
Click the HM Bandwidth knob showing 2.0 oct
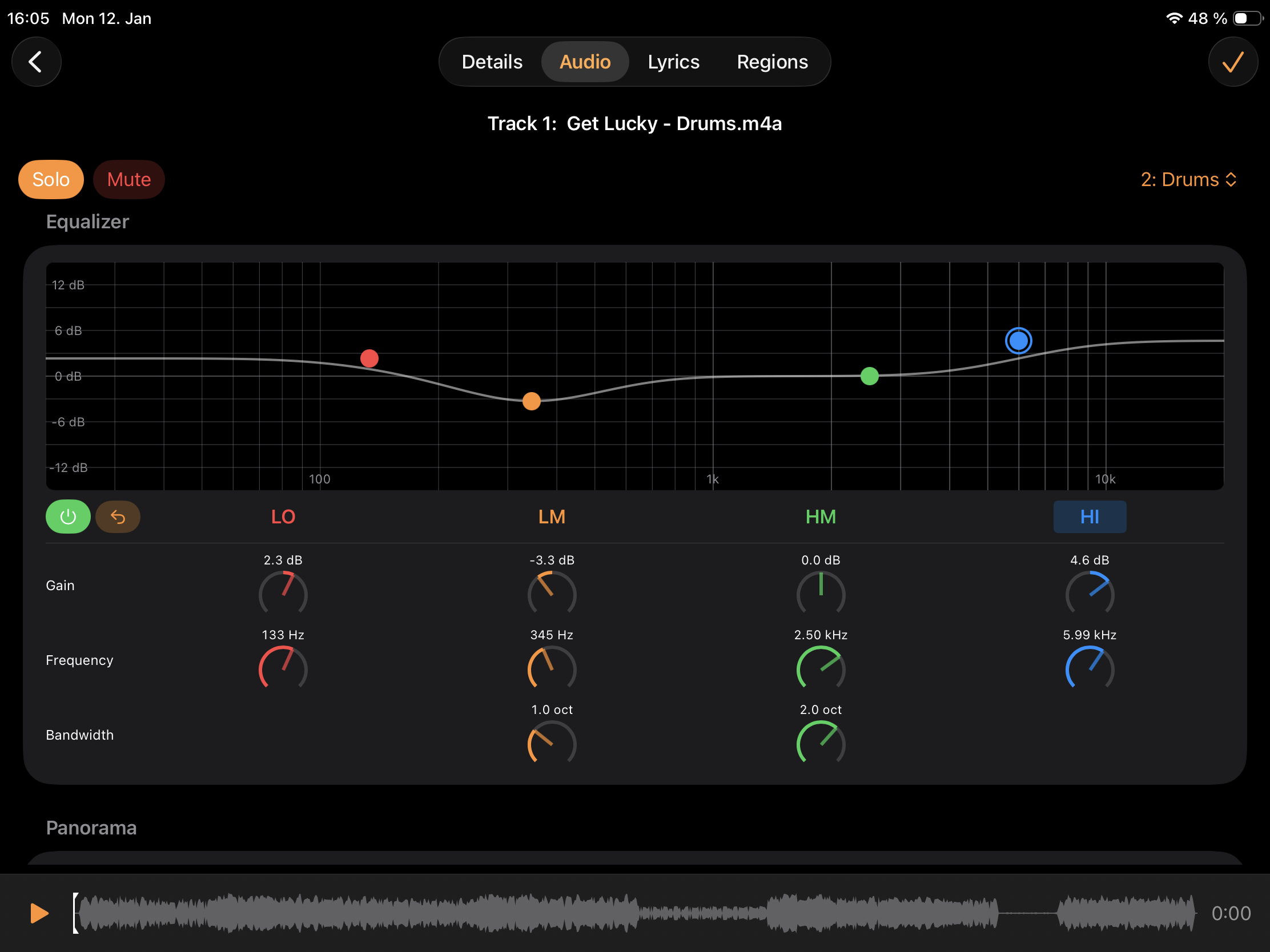(x=821, y=743)
